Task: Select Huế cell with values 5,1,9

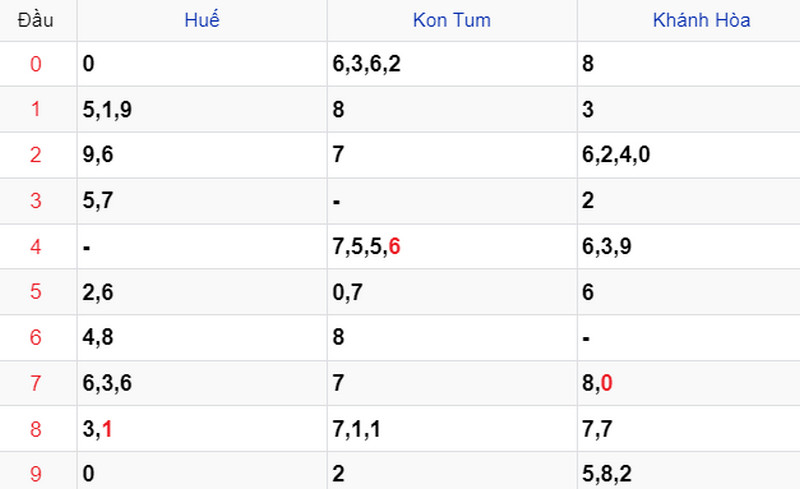Action: (107, 110)
